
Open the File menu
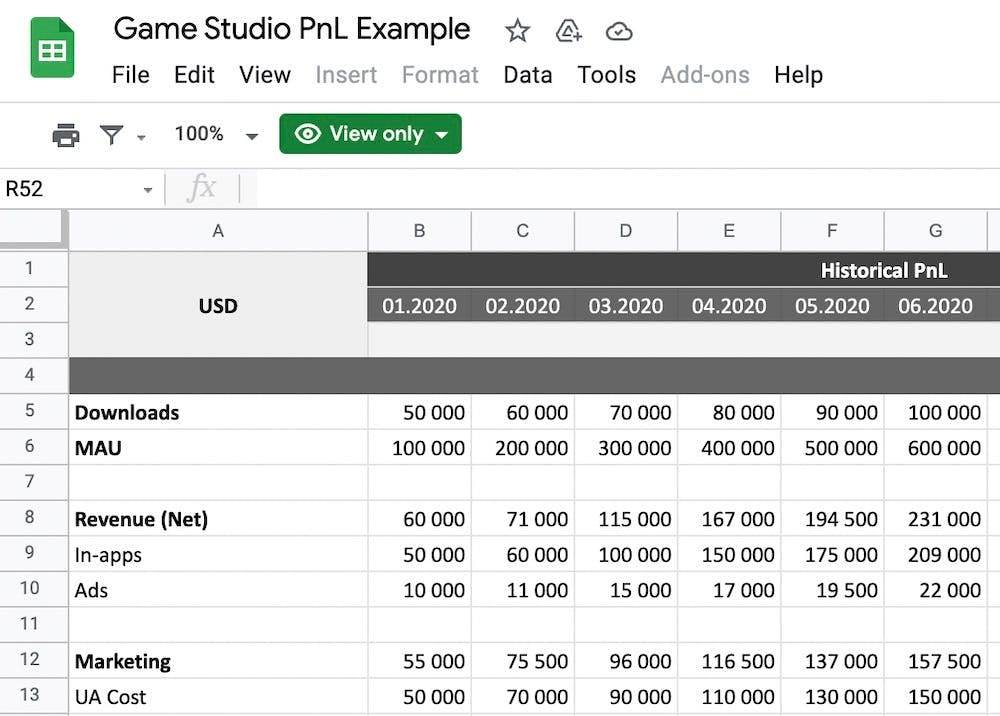[x=131, y=75]
